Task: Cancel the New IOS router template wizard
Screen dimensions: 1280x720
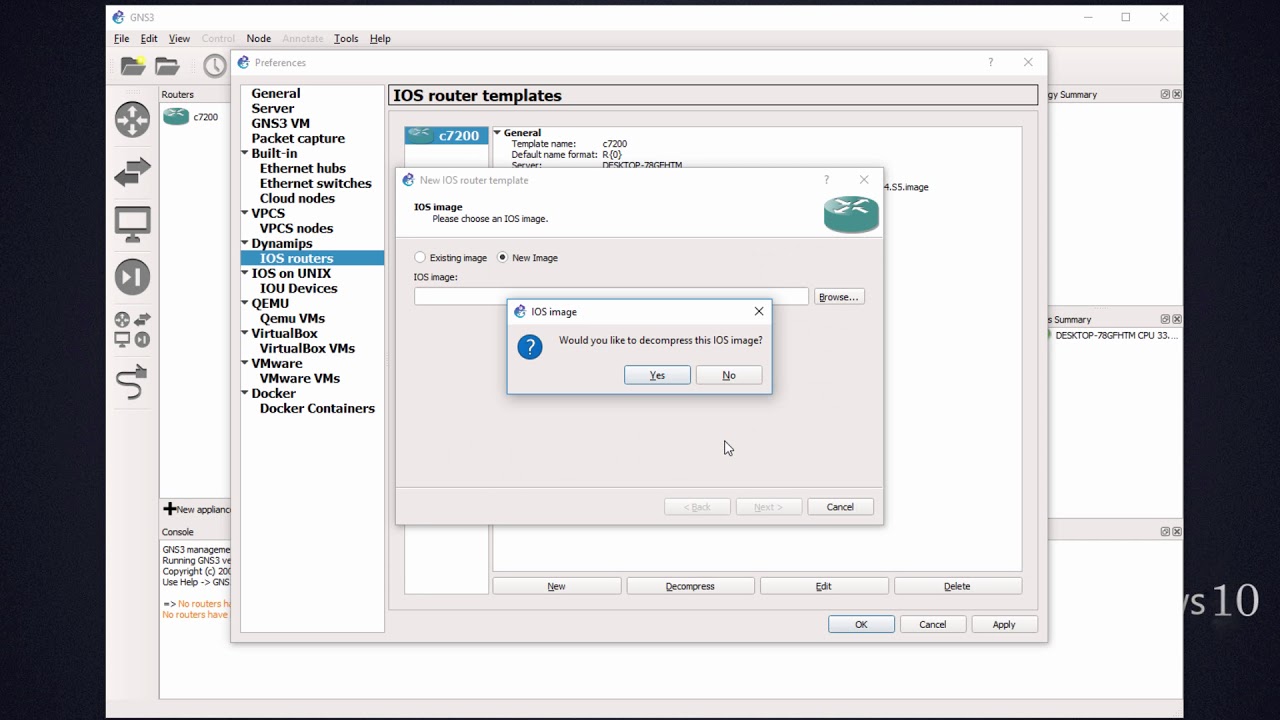Action: (x=840, y=507)
